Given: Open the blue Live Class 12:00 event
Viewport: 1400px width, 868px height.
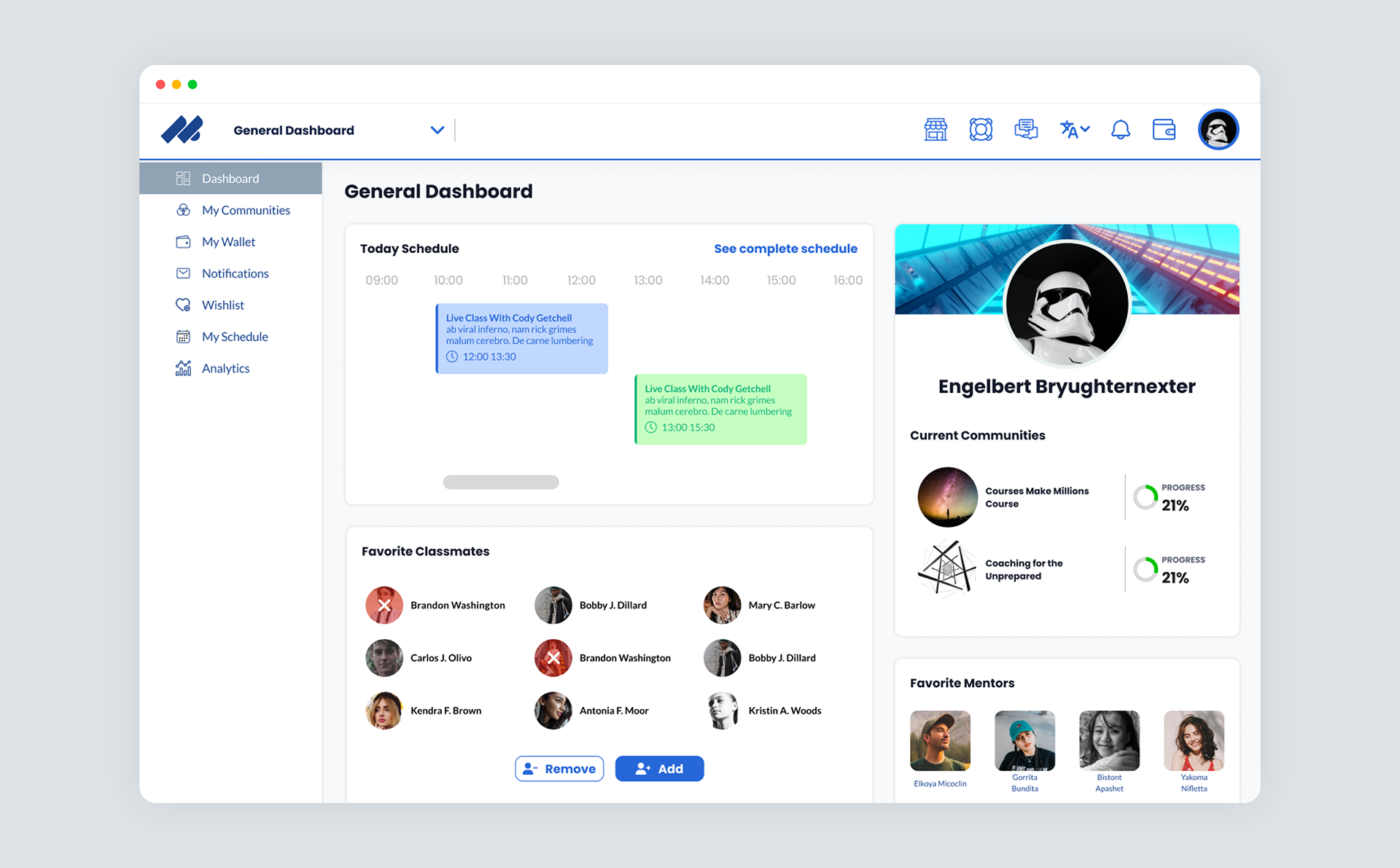Looking at the screenshot, I should tap(521, 339).
